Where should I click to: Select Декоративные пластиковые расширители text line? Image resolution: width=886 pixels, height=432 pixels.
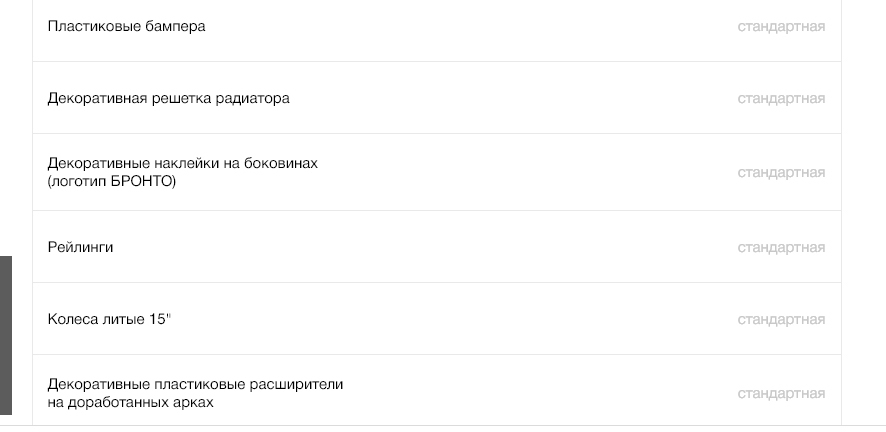[196, 384]
